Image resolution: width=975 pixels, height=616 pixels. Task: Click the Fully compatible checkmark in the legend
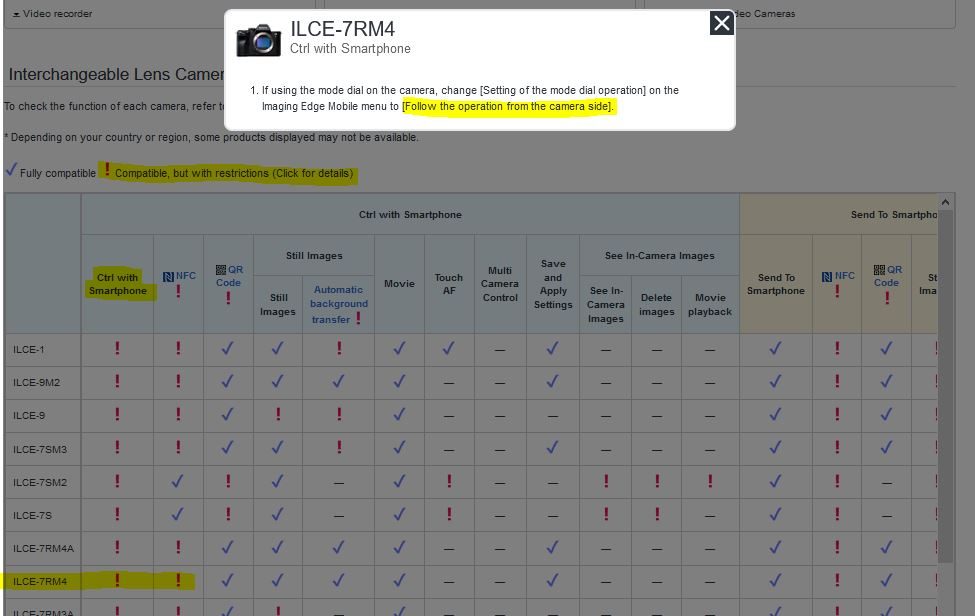coord(12,169)
